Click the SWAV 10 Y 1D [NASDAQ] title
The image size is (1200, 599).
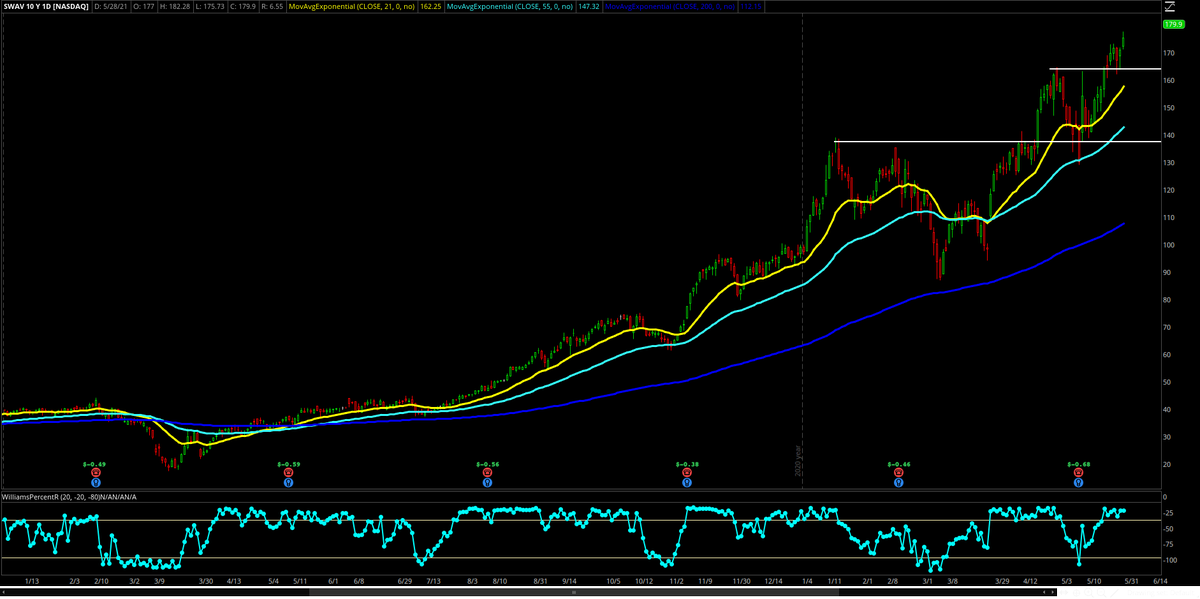tap(47, 9)
